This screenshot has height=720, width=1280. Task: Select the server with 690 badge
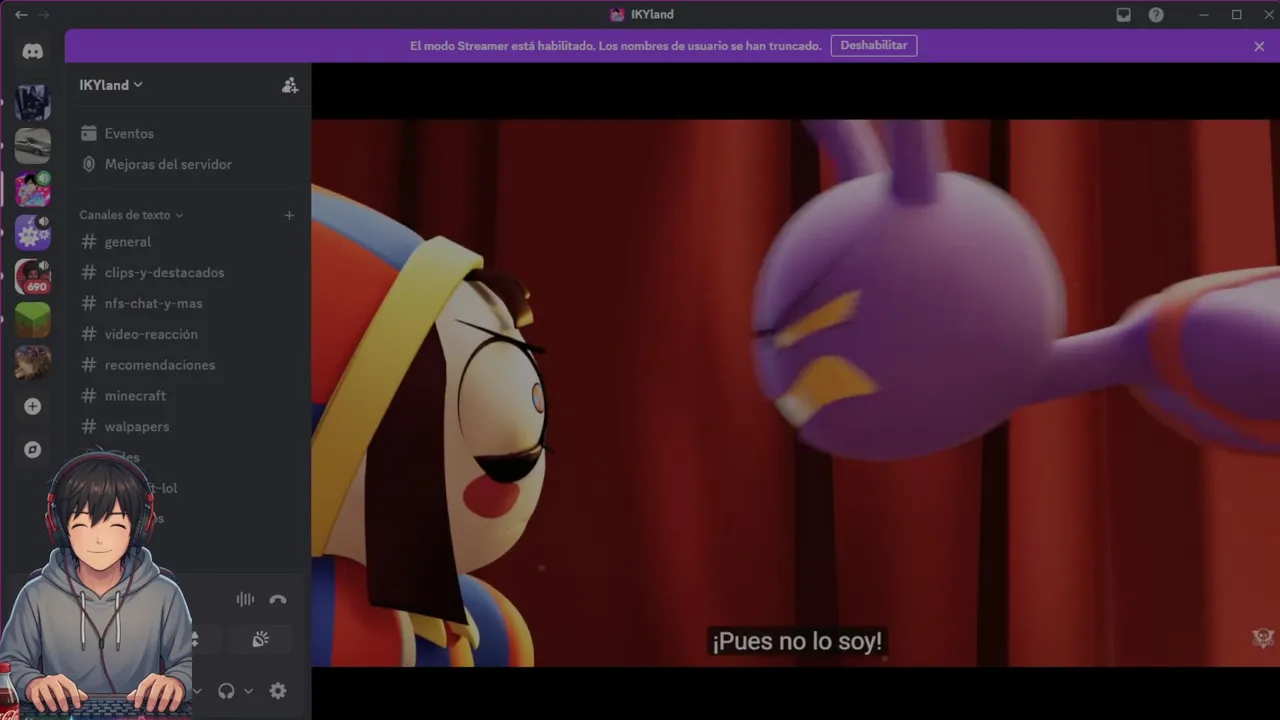pyautogui.click(x=33, y=276)
